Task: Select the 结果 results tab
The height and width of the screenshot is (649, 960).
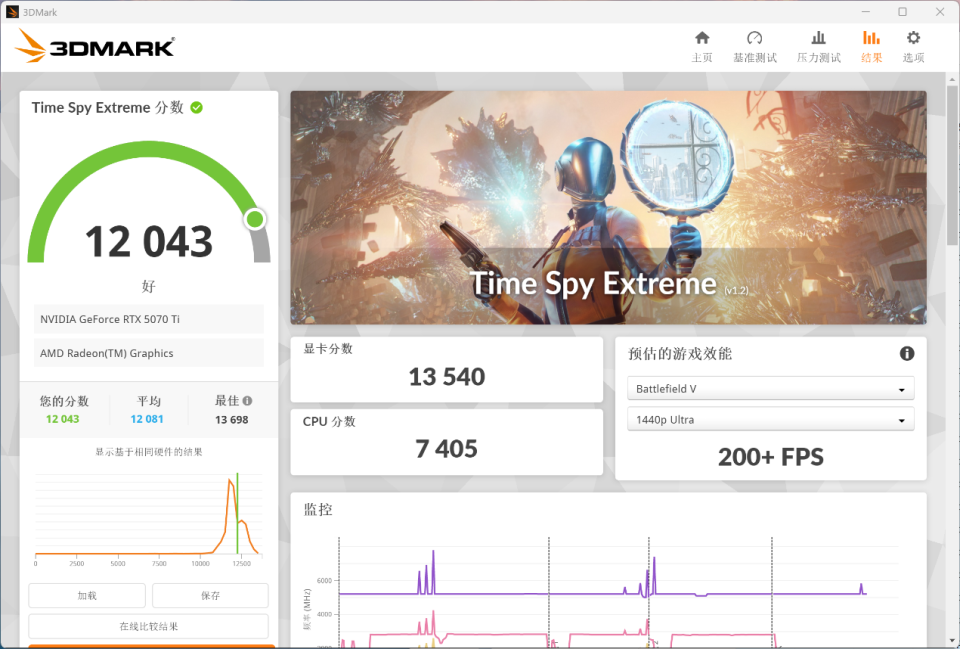Action: pyautogui.click(x=871, y=47)
